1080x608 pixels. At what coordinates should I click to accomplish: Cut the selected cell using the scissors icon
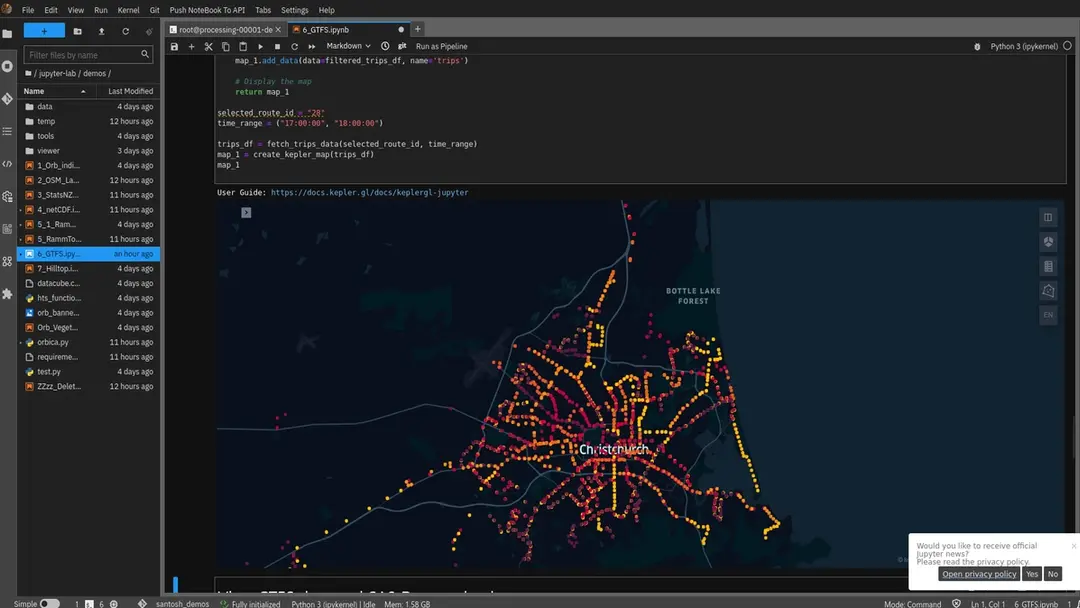[x=208, y=46]
